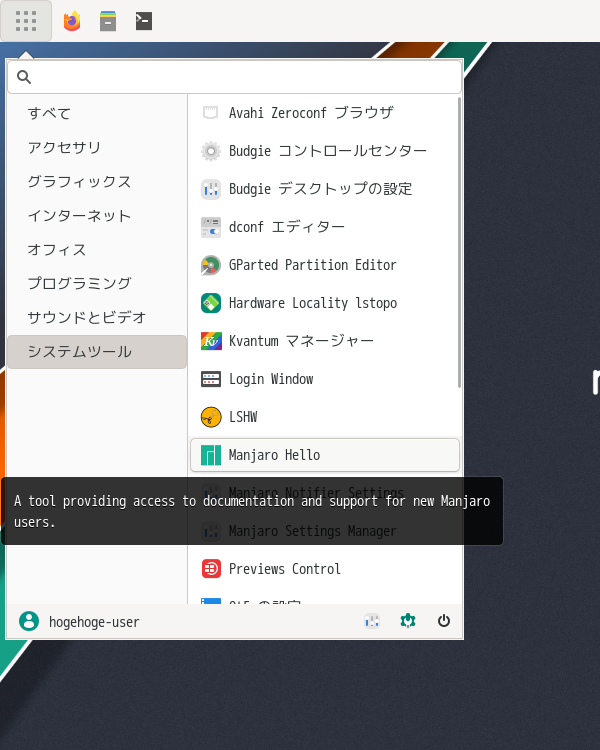Open system settings gear in menu footer
This screenshot has width=600, height=750.
click(x=408, y=621)
